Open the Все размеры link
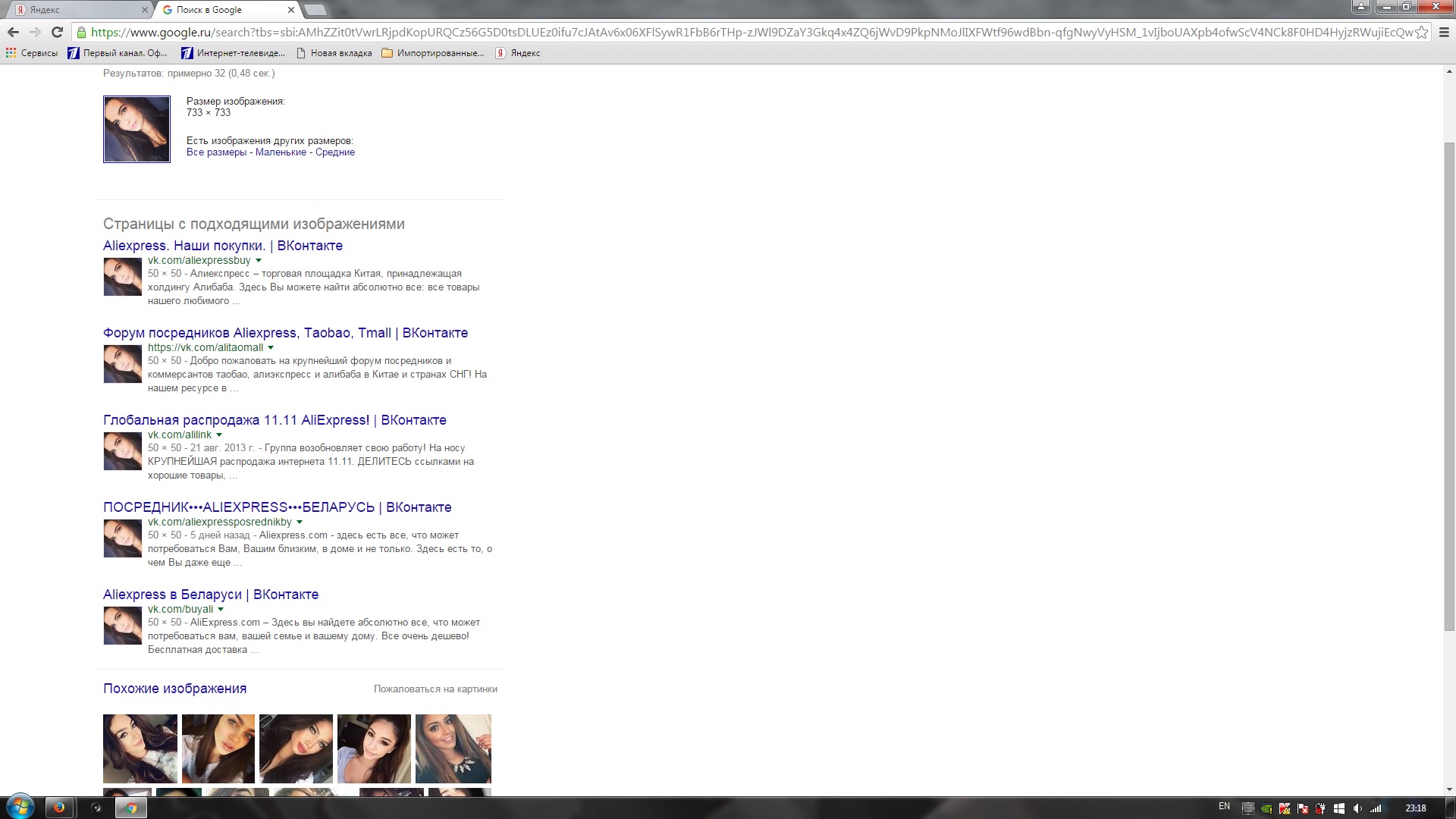 click(x=216, y=152)
